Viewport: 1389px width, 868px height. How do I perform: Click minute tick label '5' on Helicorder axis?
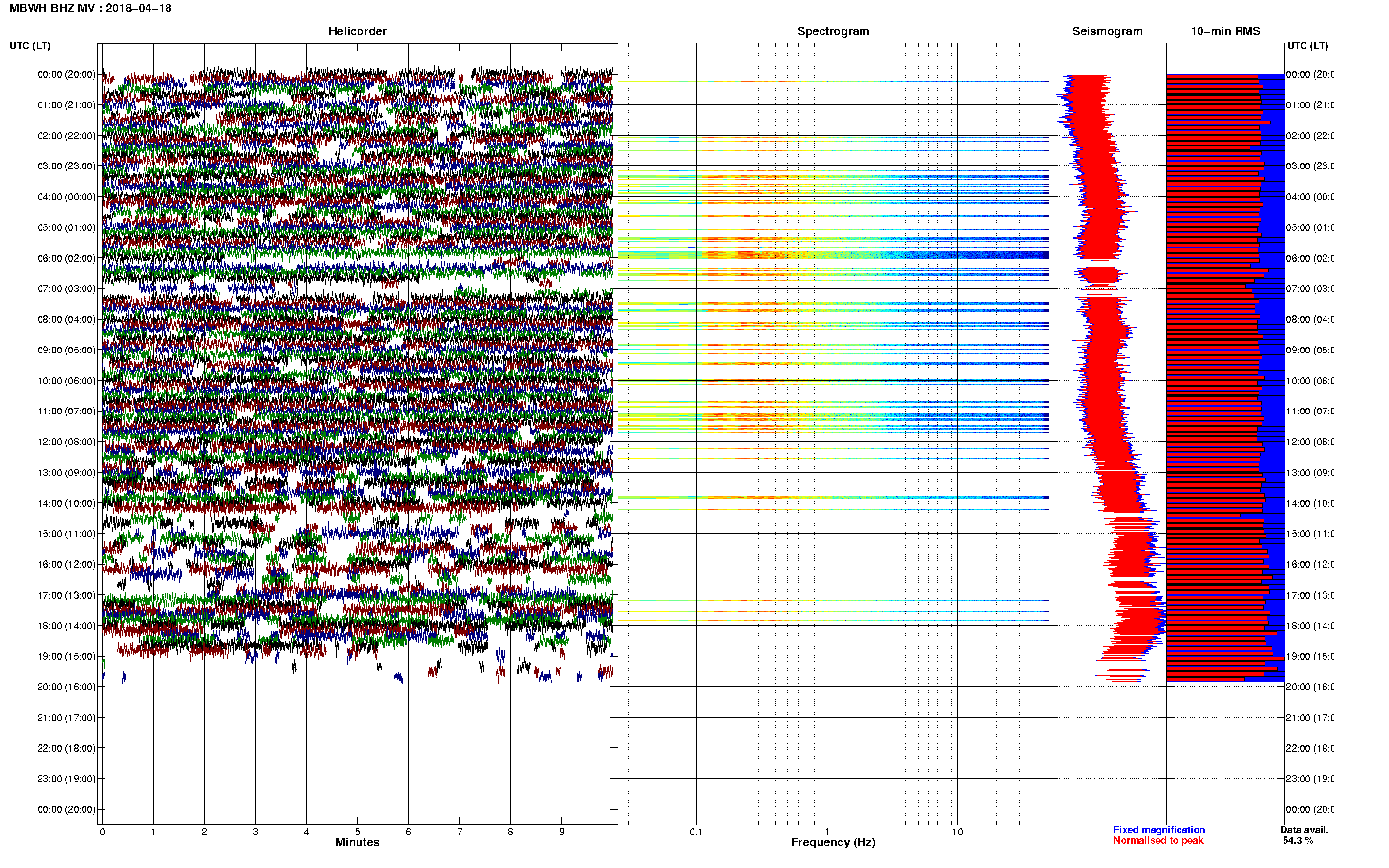tap(357, 832)
